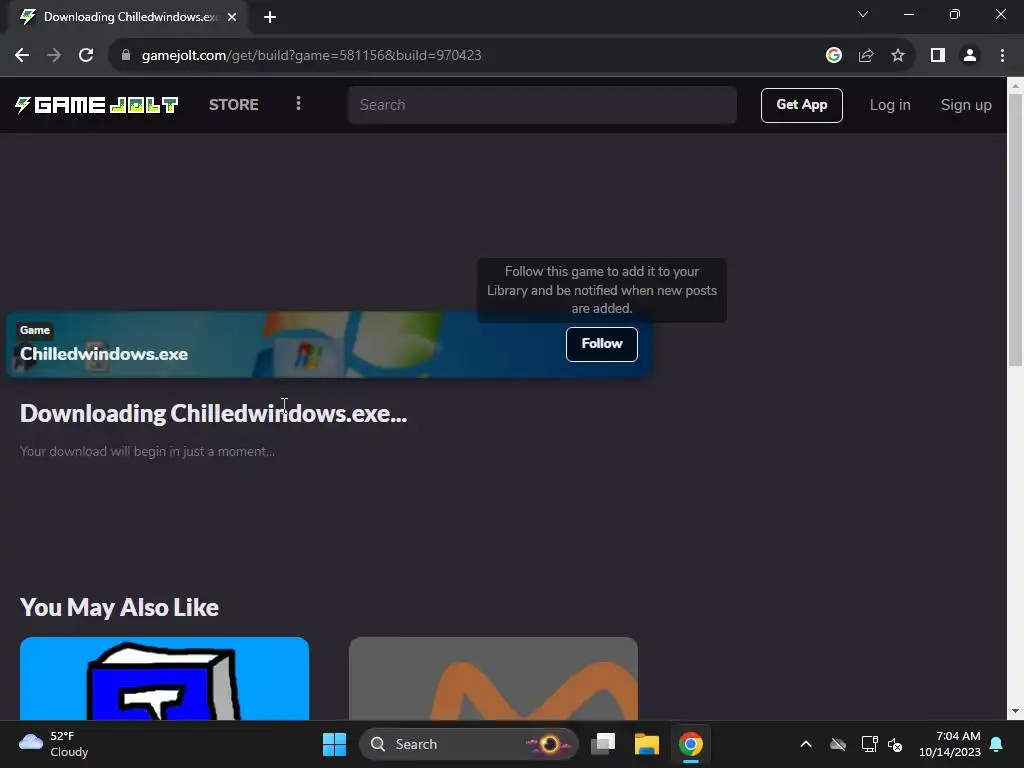
Task: Go back in browser history
Action: 22,56
